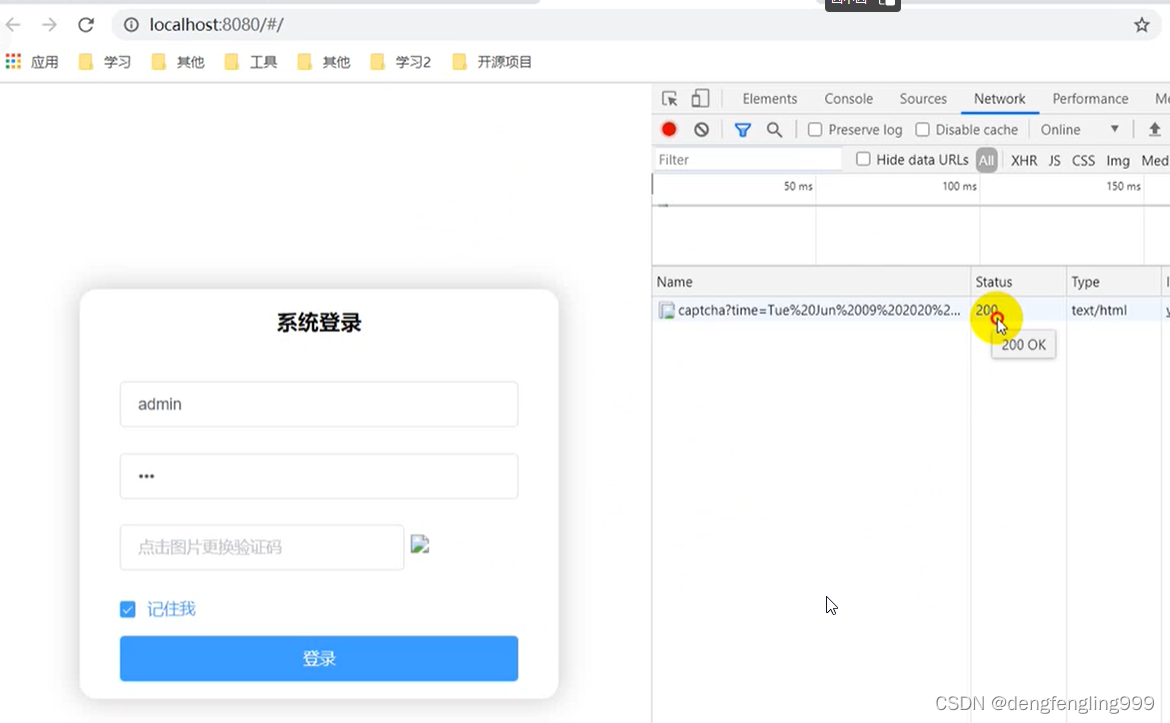Open the 开源项目 bookmark folder
This screenshot has width=1170, height=723.
pyautogui.click(x=492, y=62)
